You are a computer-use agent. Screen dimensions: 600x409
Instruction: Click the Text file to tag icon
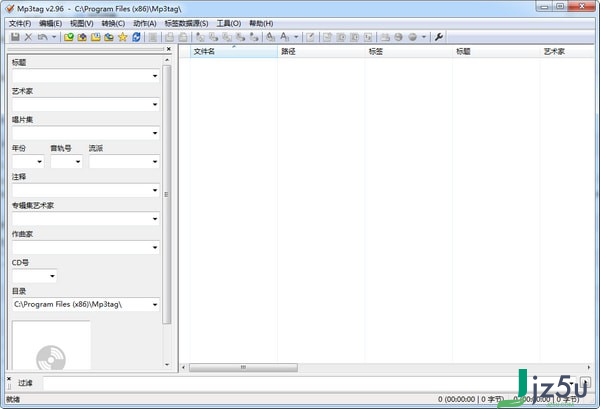(240, 37)
